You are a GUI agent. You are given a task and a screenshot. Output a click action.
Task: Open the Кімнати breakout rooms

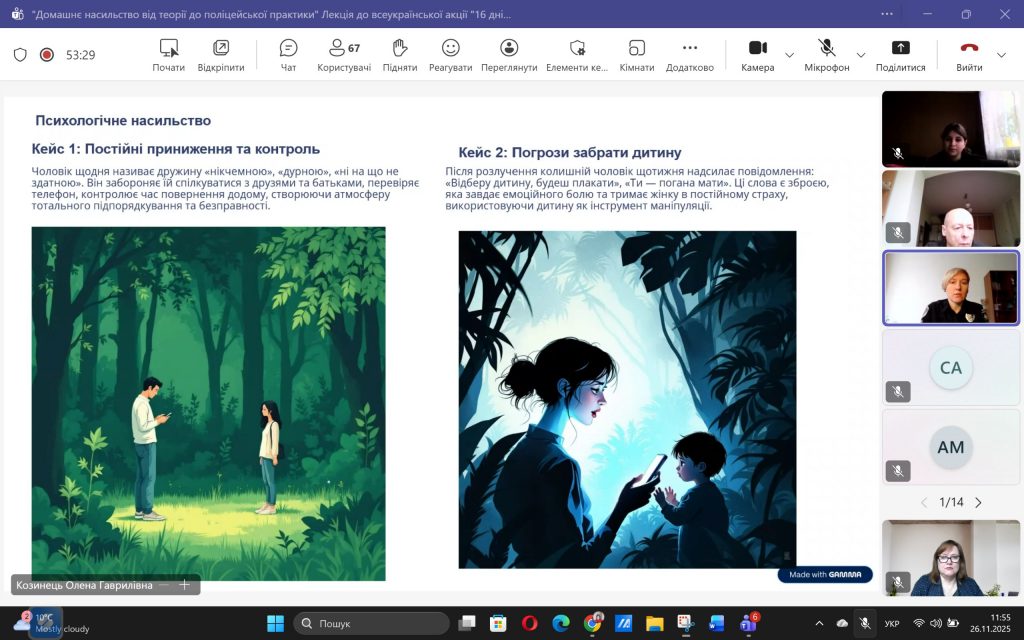tap(636, 54)
